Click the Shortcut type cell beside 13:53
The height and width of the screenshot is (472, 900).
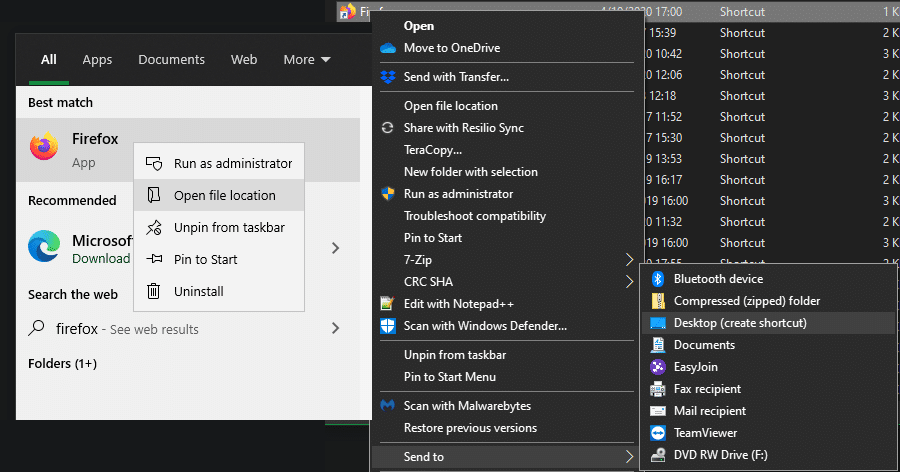pos(742,159)
